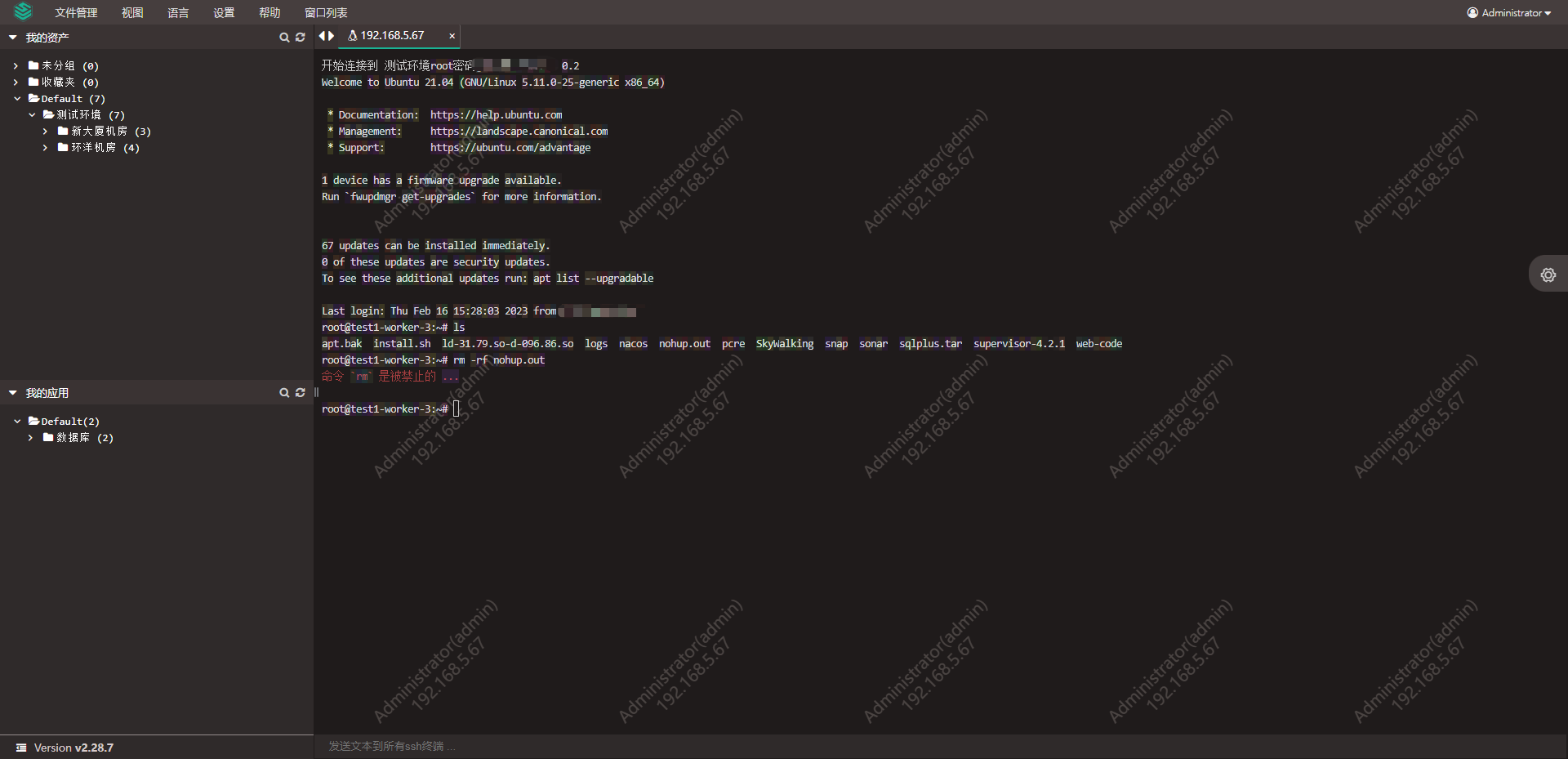Image resolution: width=1568 pixels, height=759 pixels.
Task: Open the 窗口列表 menu
Action: point(325,12)
